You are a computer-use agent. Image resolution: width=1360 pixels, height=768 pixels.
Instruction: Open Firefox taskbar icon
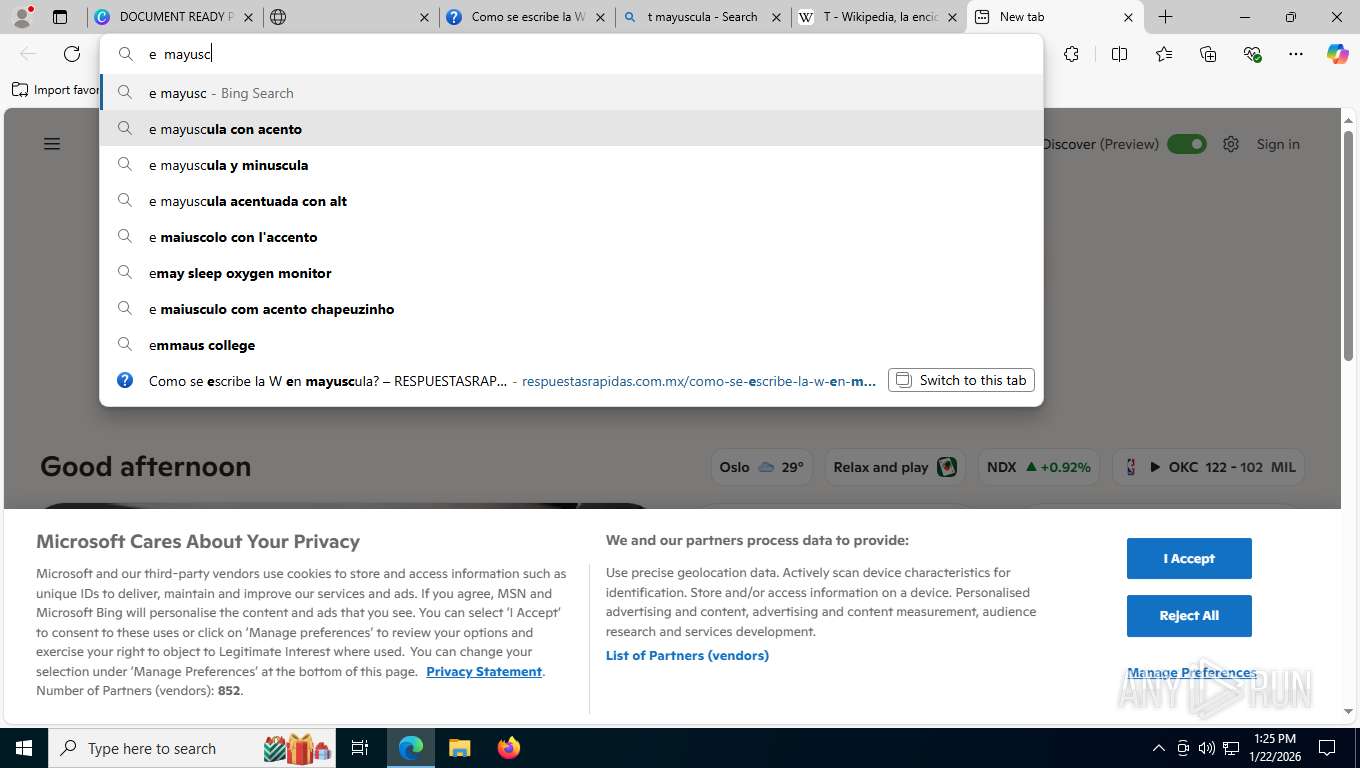coord(508,748)
